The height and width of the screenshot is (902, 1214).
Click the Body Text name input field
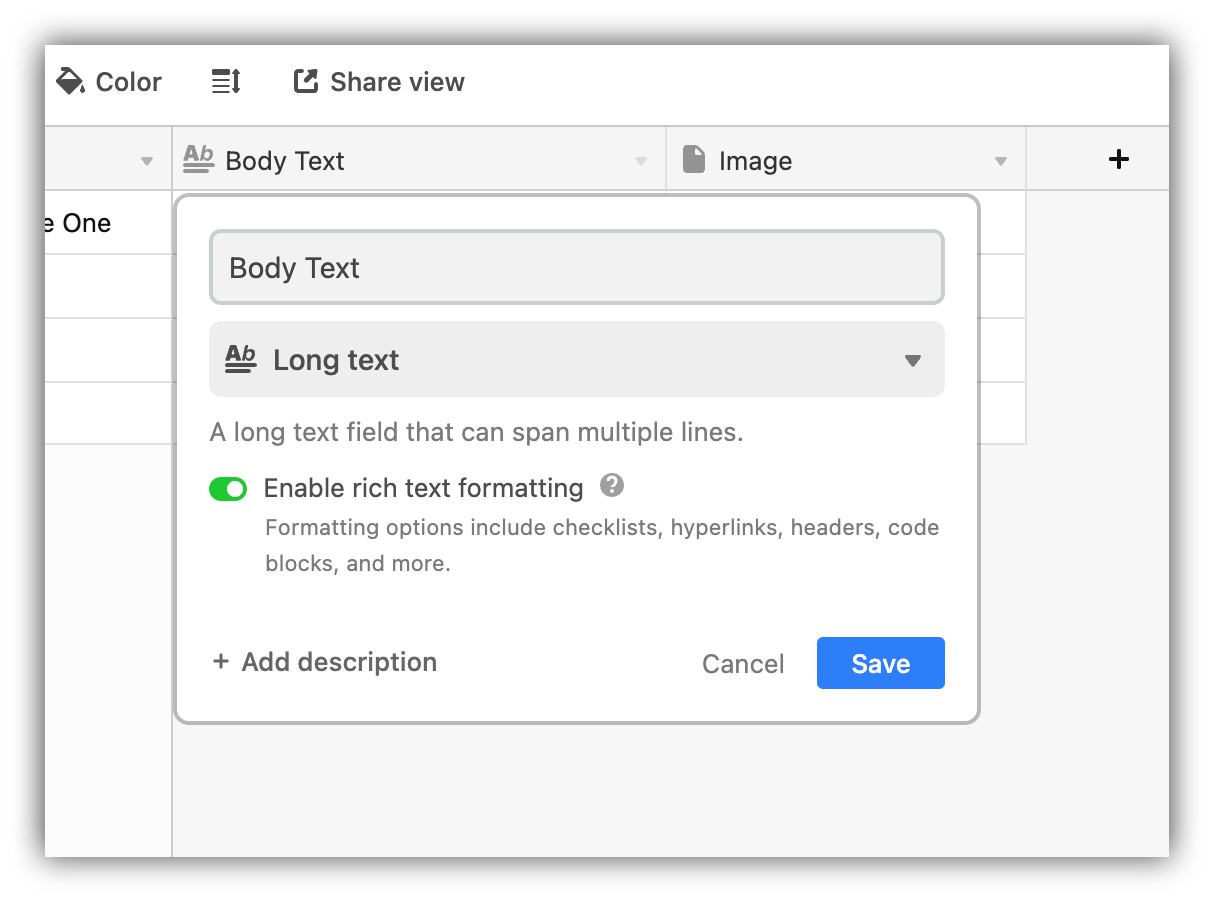coord(576,267)
